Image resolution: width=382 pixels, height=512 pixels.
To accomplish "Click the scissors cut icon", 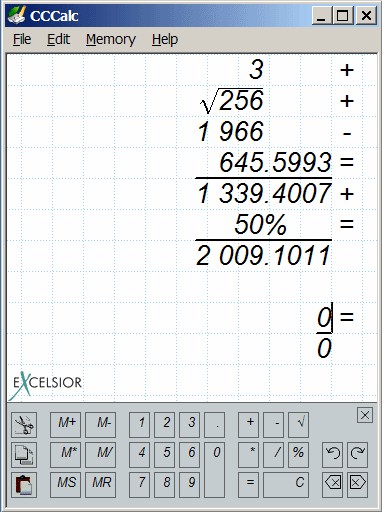I will [x=24, y=425].
